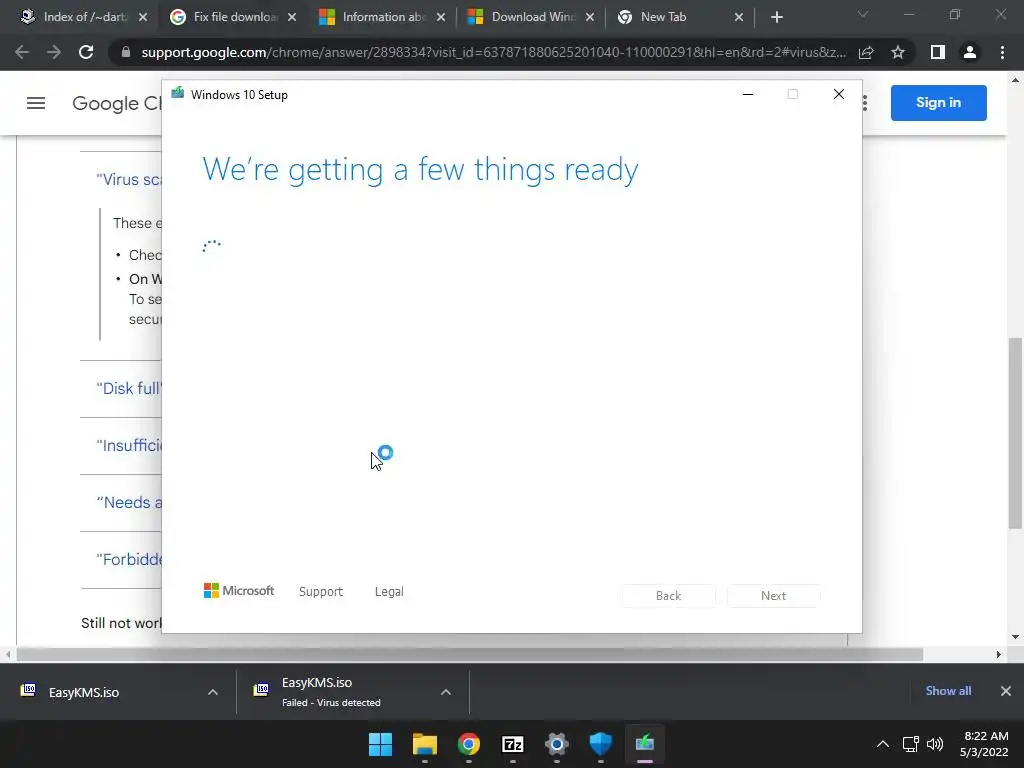
Task: Click the address bar URL
Action: 493,52
